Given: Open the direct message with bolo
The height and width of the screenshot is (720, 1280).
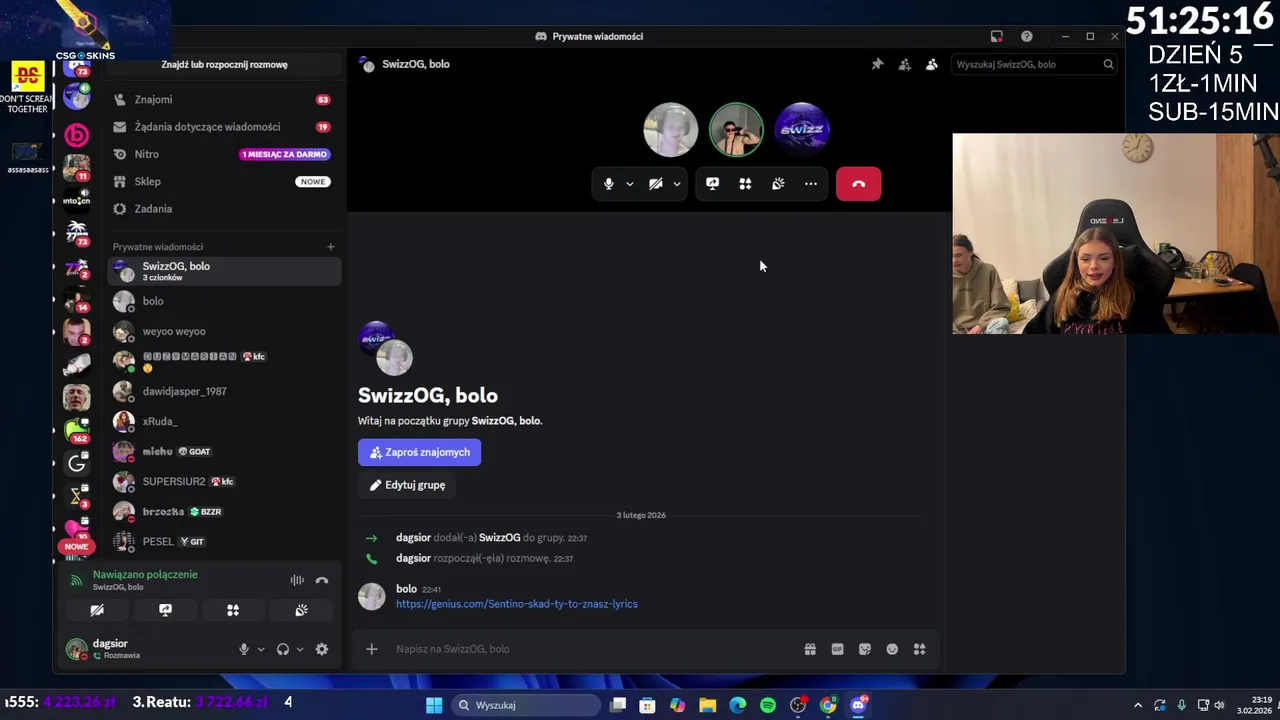Looking at the screenshot, I should (223, 301).
